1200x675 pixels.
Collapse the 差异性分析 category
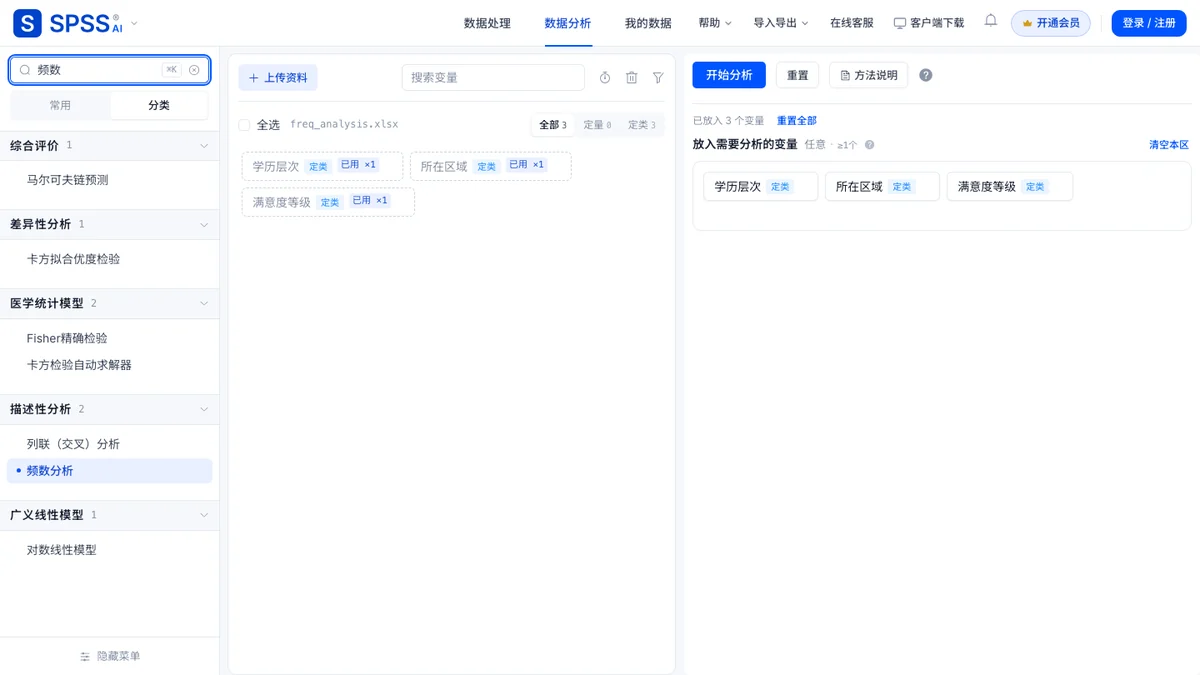(109, 225)
